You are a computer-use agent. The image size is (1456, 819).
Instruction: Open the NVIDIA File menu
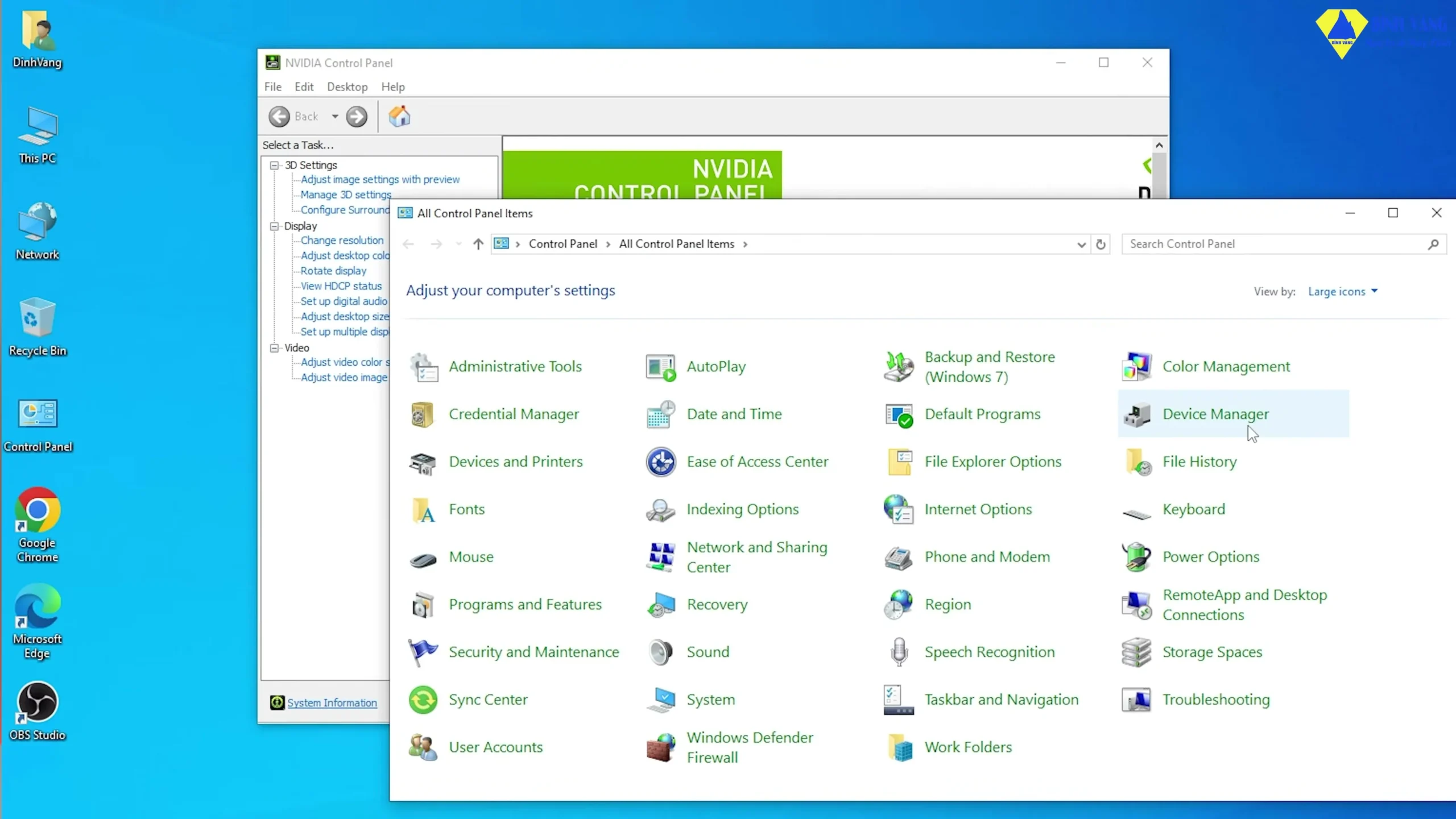272,87
